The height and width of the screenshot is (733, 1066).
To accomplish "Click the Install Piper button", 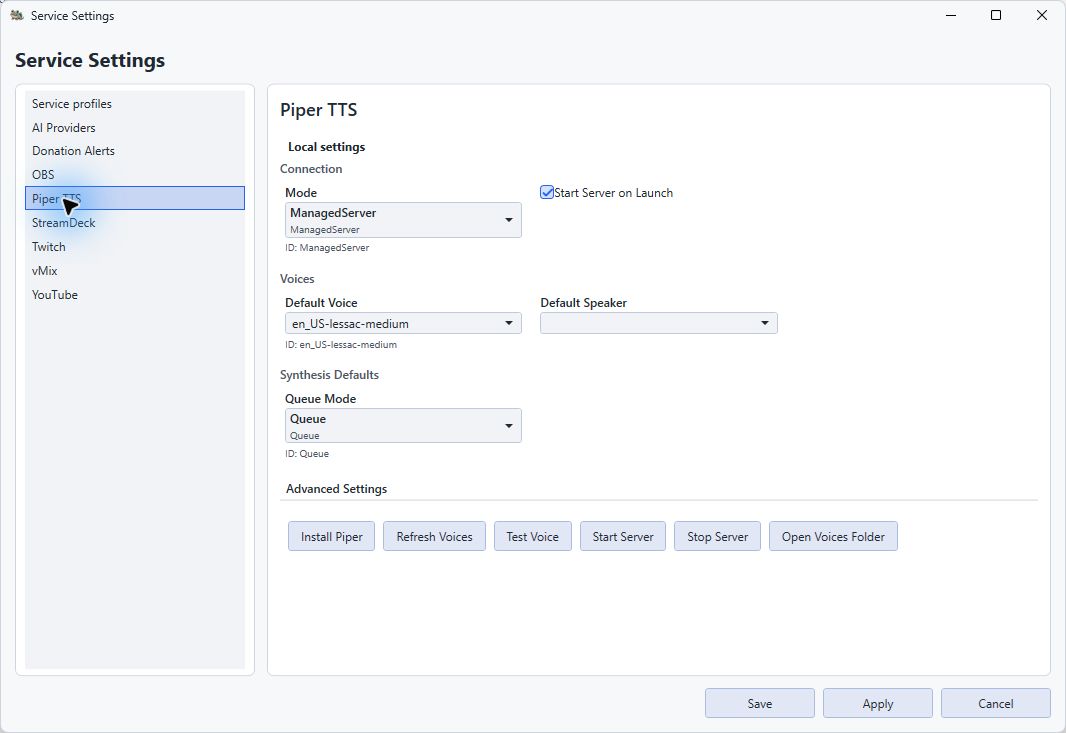I will 331,536.
